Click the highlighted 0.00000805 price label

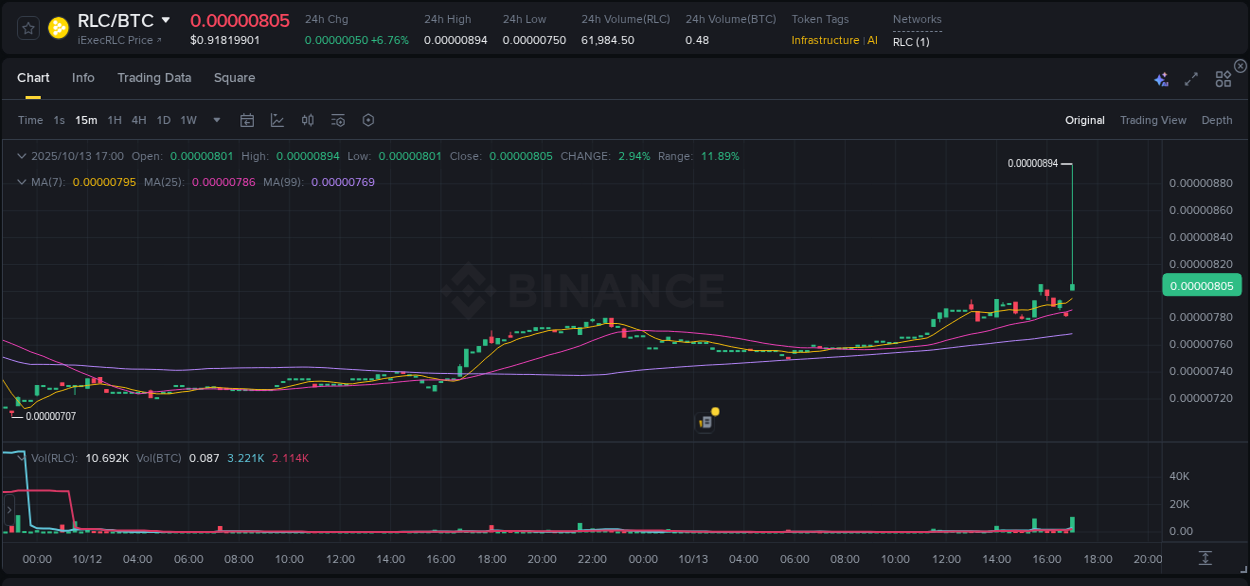(1201, 285)
